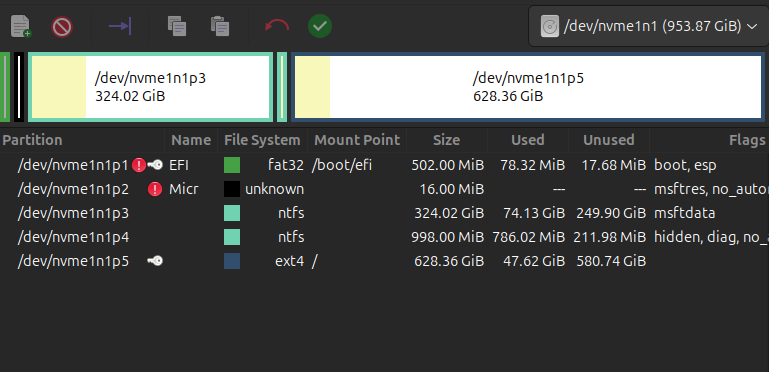The image size is (769, 372).
Task: Click dark blue ext4 color swatch
Action: 232,261
